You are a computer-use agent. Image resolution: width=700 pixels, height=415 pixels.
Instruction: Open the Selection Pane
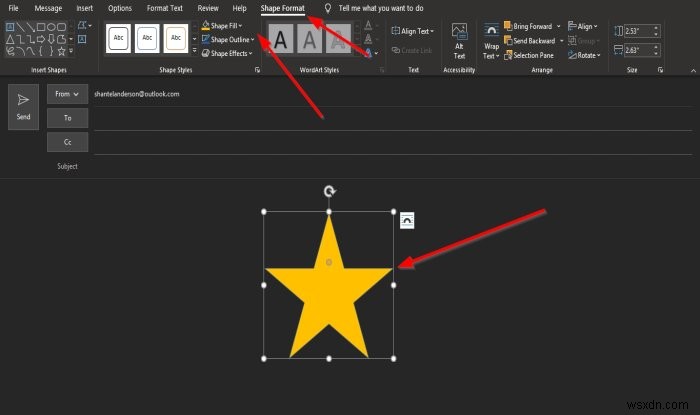529,55
